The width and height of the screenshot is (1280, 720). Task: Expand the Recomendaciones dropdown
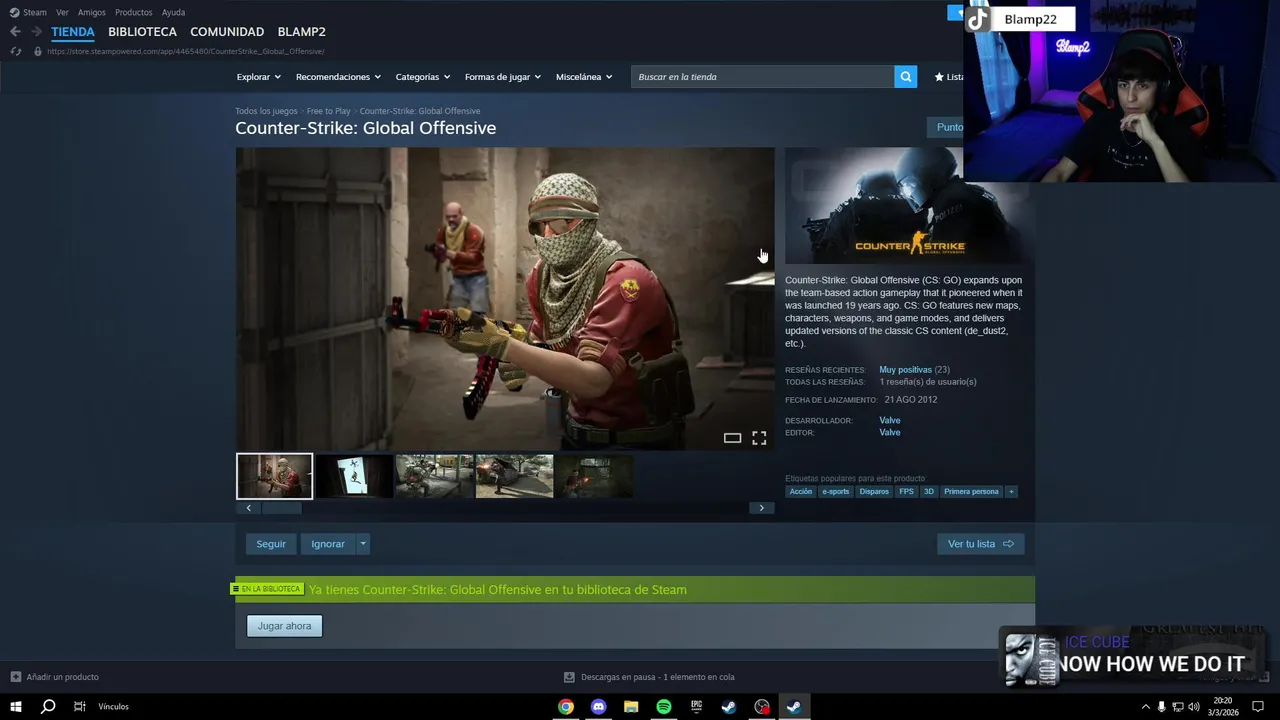338,77
